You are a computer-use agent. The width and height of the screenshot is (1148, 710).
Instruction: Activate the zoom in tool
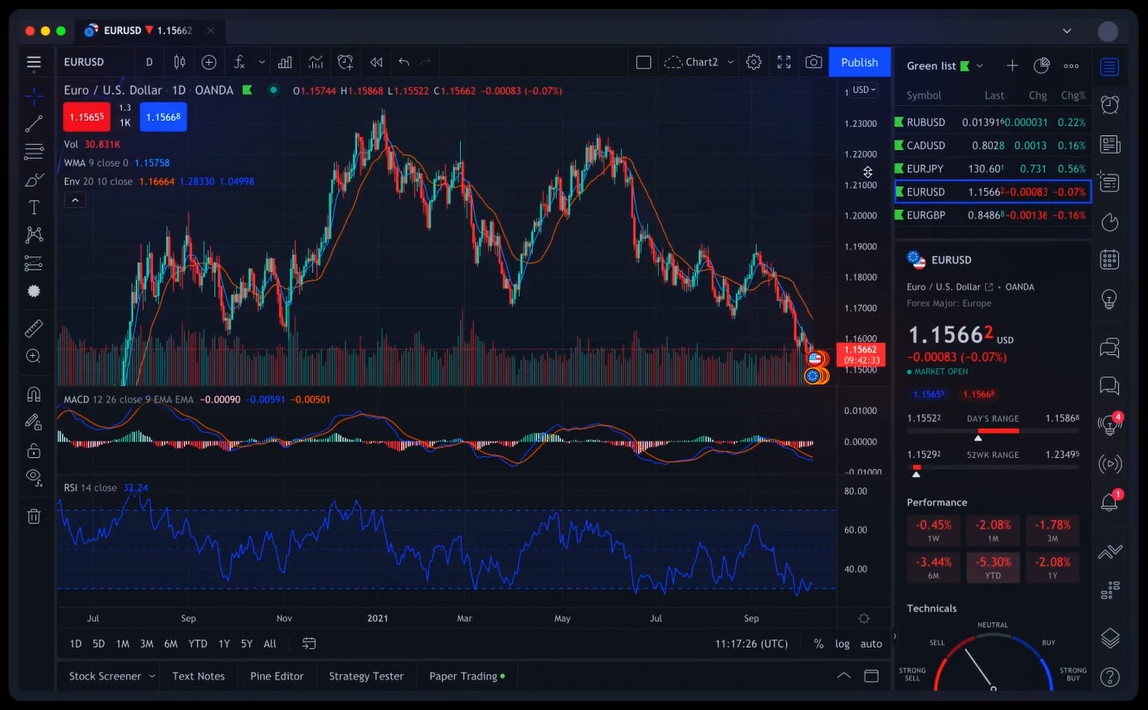tap(34, 356)
